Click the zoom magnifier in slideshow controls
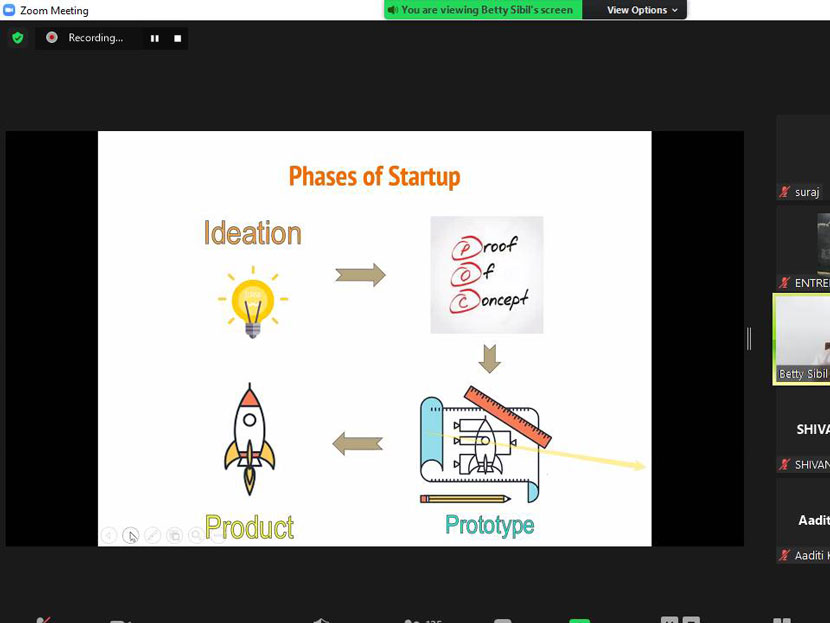The height and width of the screenshot is (623, 830). coord(196,536)
